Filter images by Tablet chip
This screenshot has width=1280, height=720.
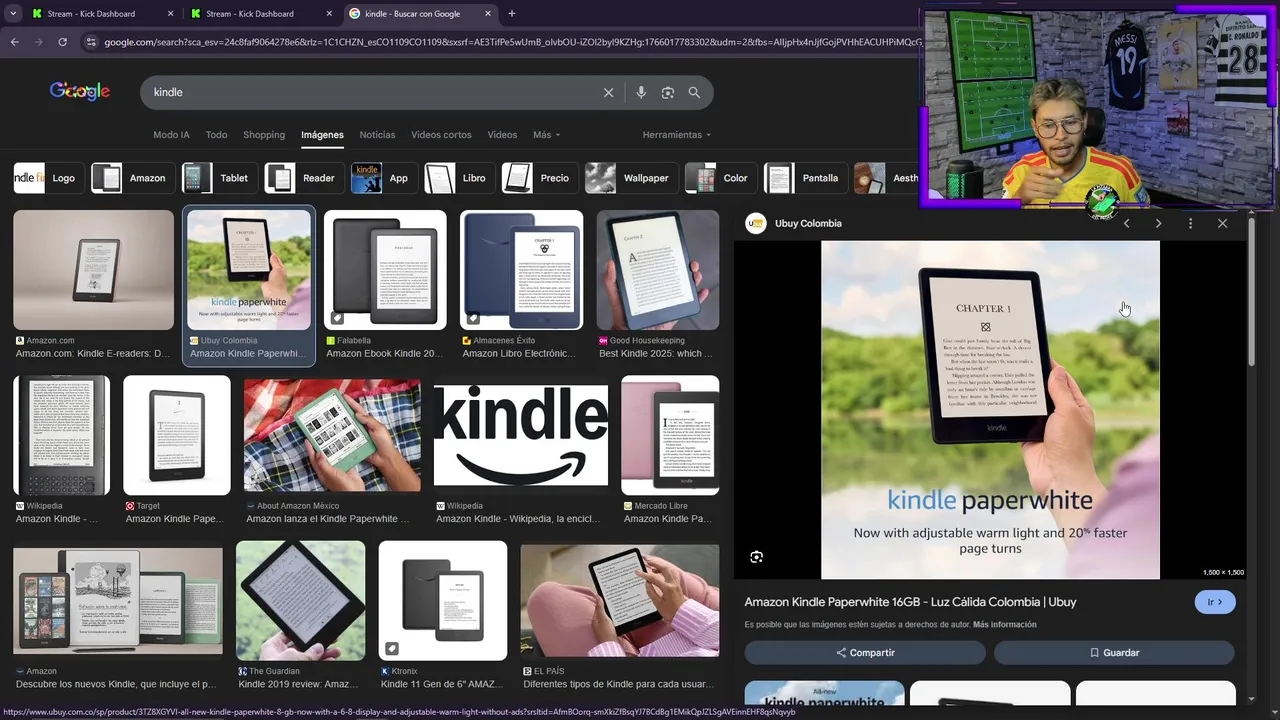[x=219, y=178]
